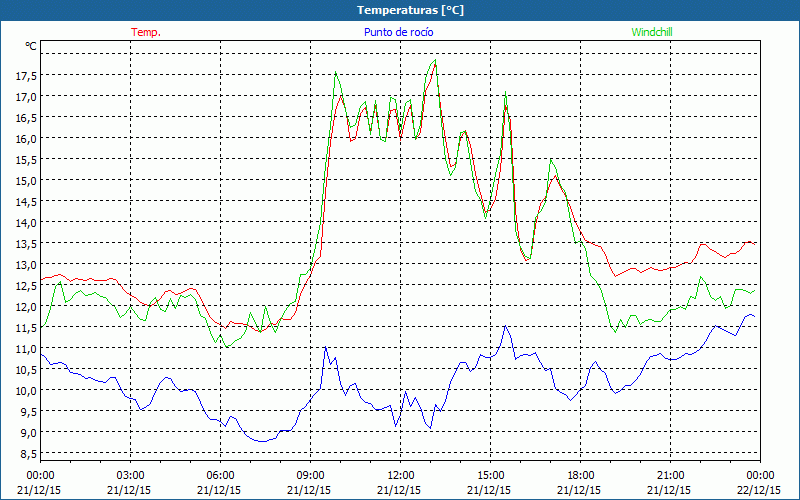The width and height of the screenshot is (800, 500).
Task: Click the 18:00 time axis label
Action: click(x=581, y=476)
